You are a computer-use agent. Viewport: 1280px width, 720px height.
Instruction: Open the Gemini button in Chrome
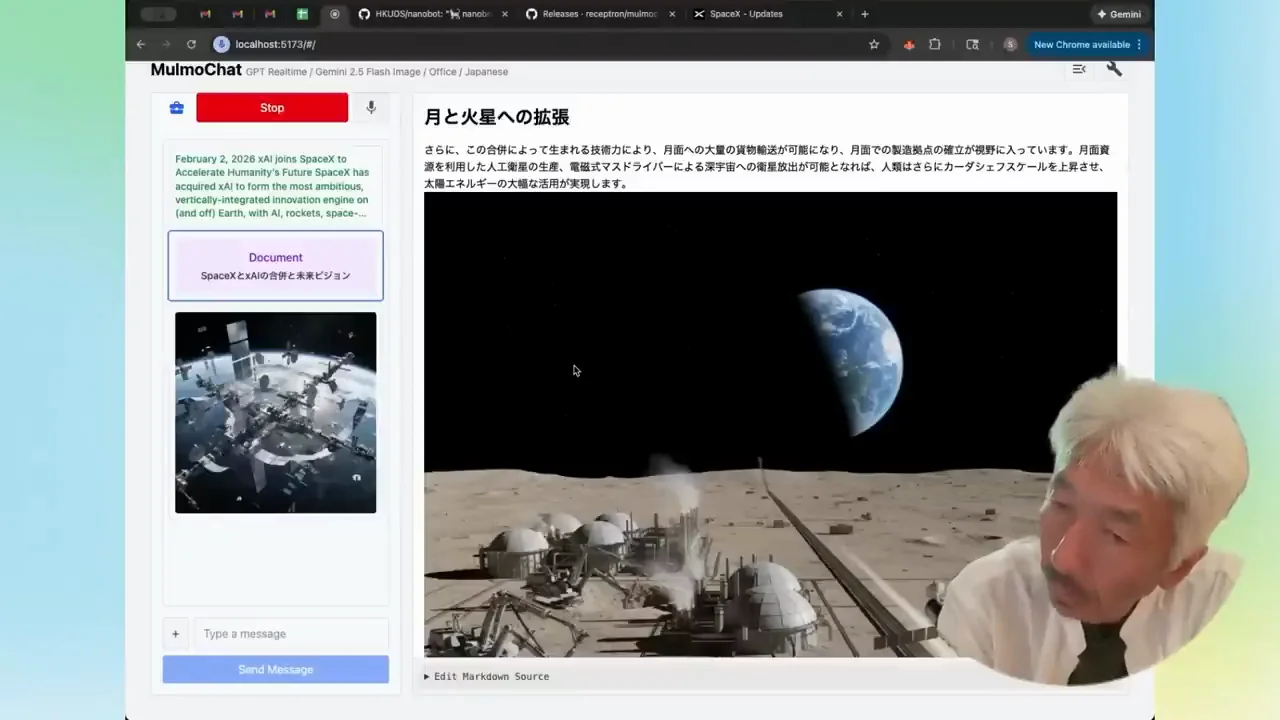(1119, 14)
